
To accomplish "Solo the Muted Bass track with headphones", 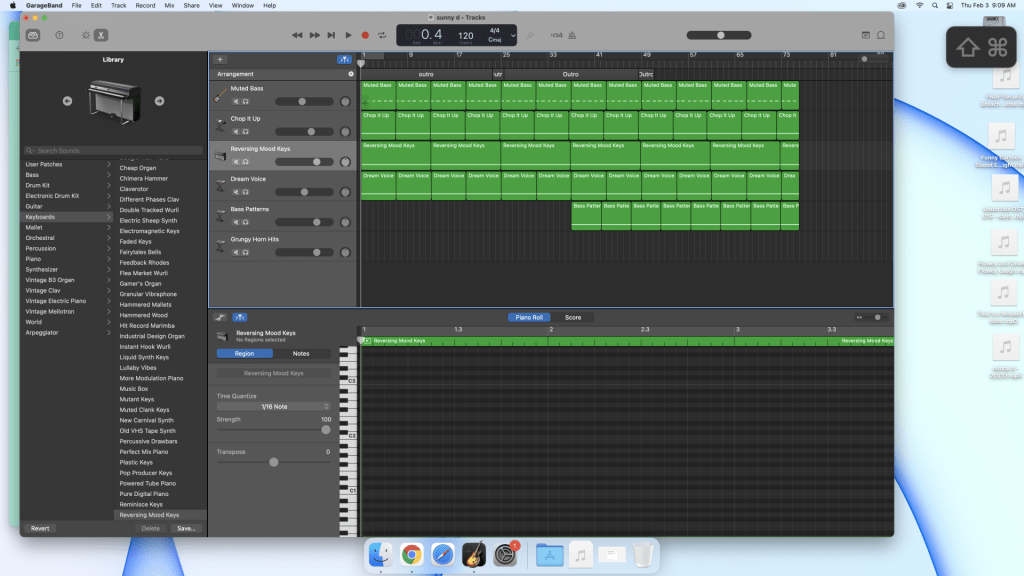I will pyautogui.click(x=246, y=102).
